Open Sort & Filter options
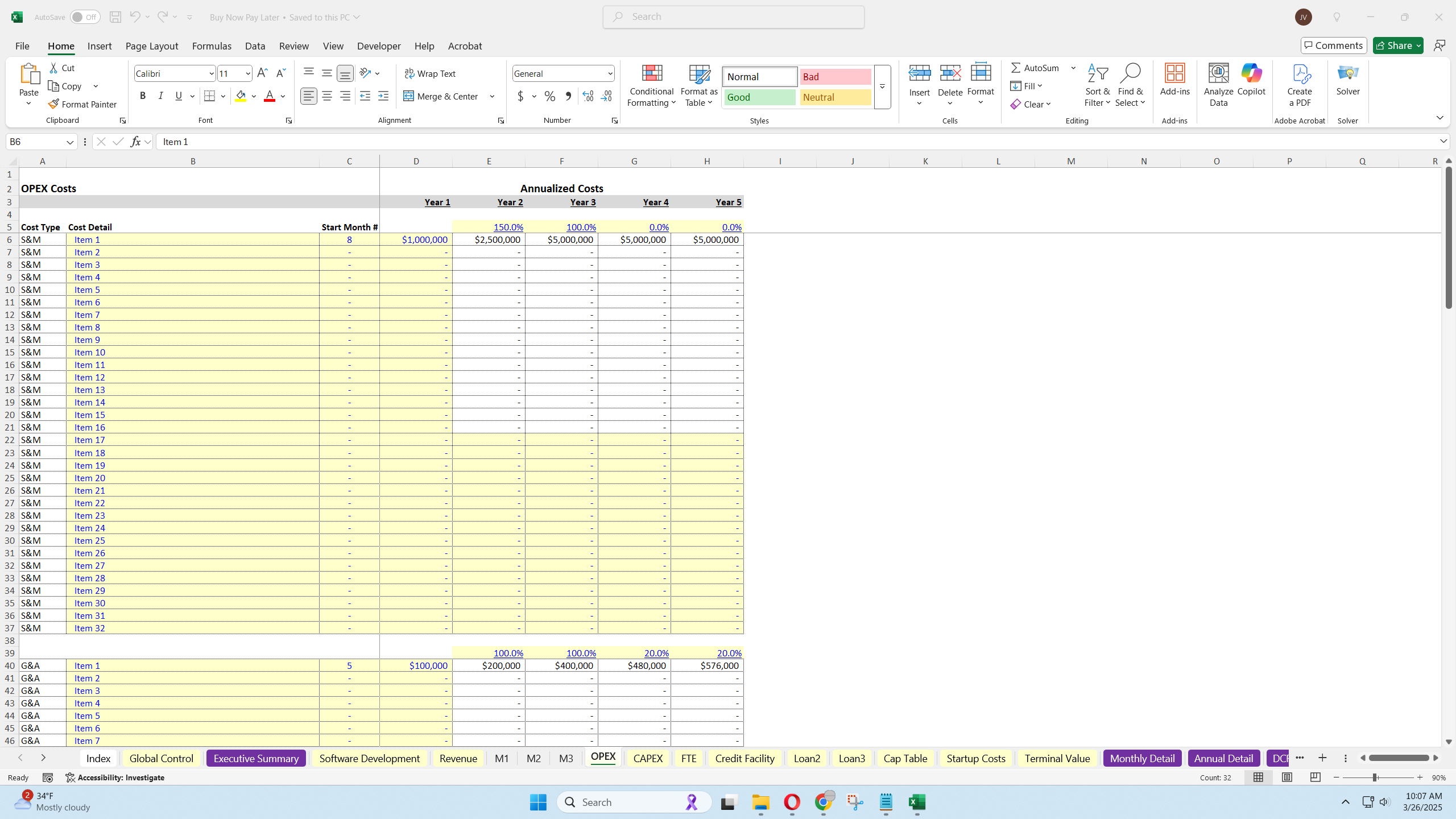This screenshot has height=819, width=1456. tap(1097, 85)
